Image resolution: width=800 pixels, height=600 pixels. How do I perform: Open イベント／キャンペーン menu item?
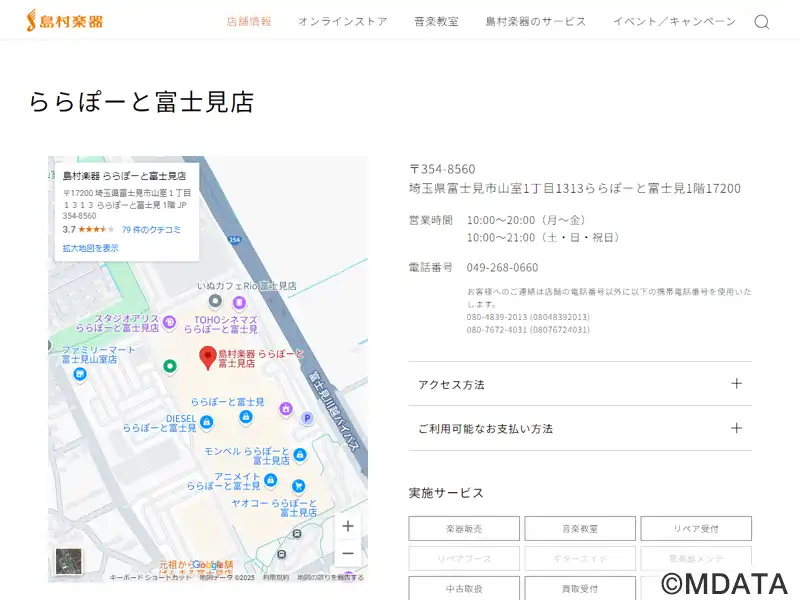tap(674, 21)
